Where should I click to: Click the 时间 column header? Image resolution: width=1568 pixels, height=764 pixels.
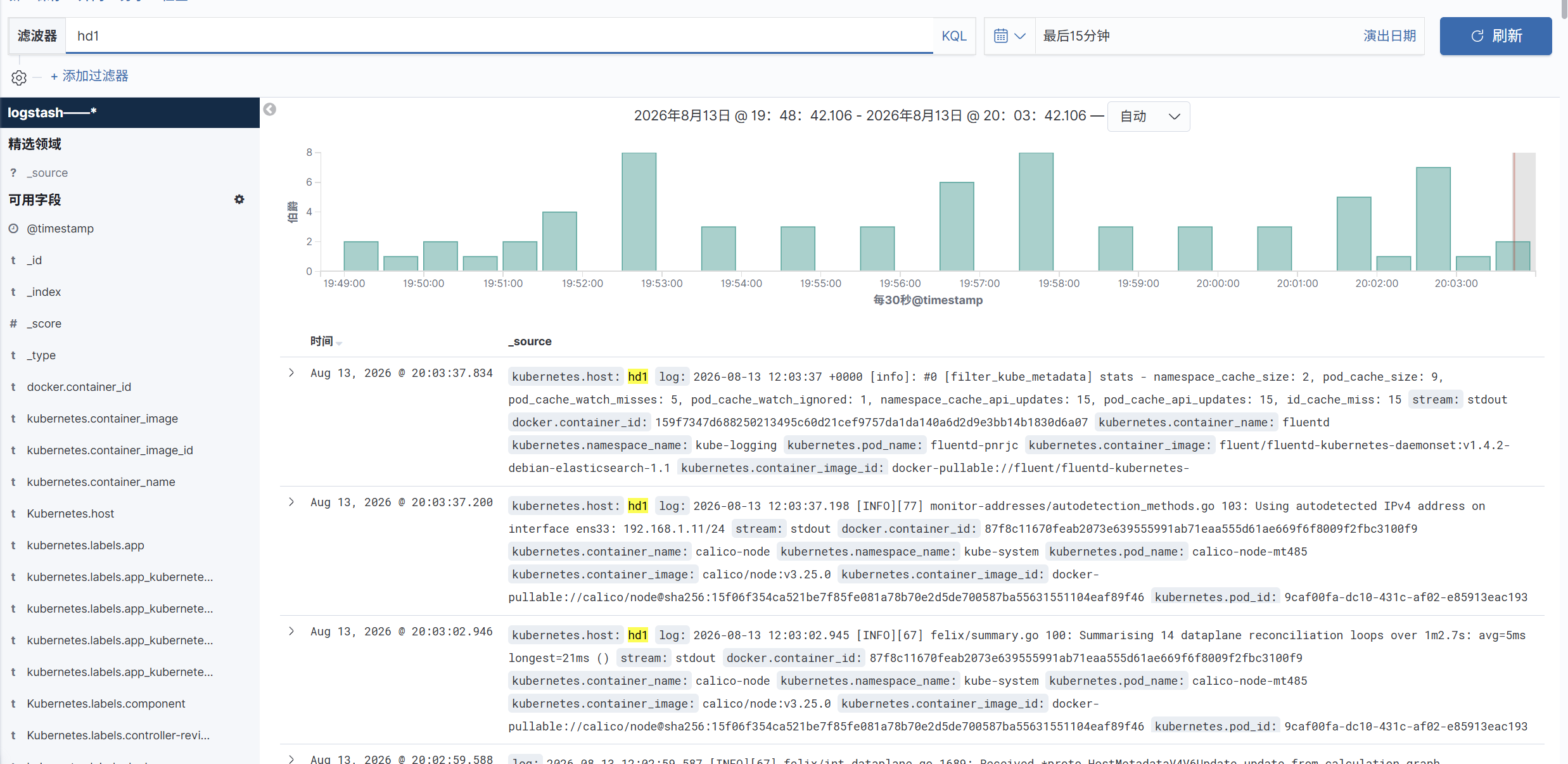[321, 341]
